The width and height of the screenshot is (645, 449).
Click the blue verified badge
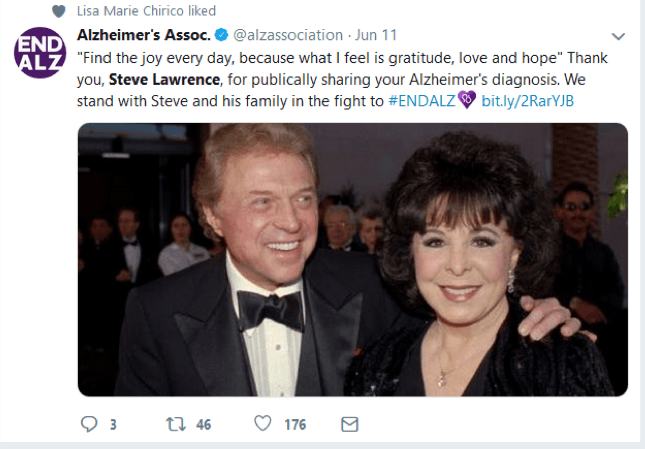222,35
